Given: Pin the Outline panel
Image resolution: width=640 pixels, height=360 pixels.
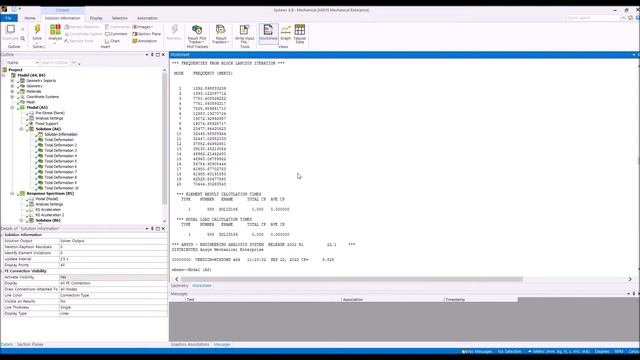Looking at the screenshot, I should [152, 55].
